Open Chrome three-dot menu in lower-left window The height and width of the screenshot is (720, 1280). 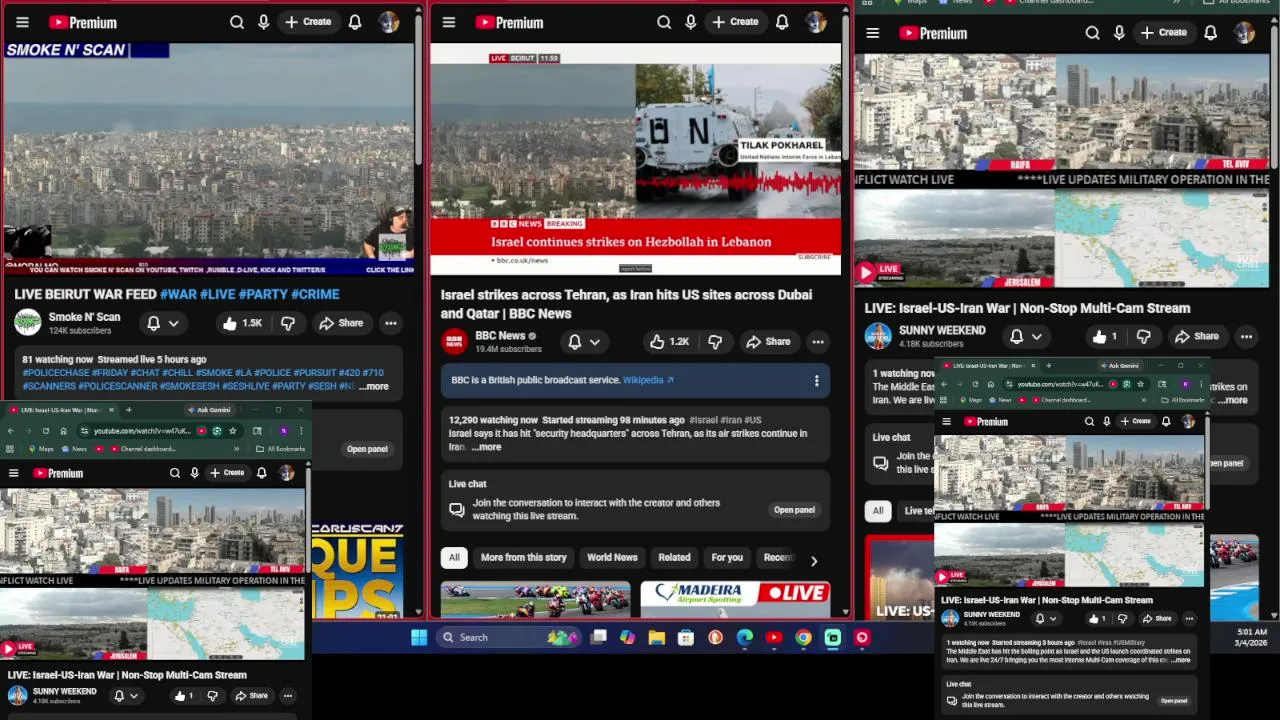(301, 431)
